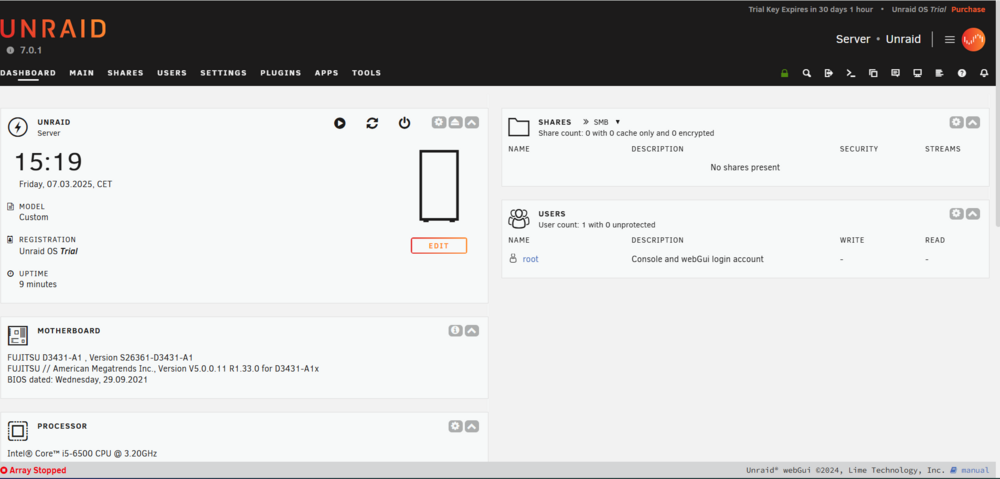Viewport: 1000px width, 479px height.
Task: Click the Unraid OS Trial registration text
Action: click(x=48, y=251)
